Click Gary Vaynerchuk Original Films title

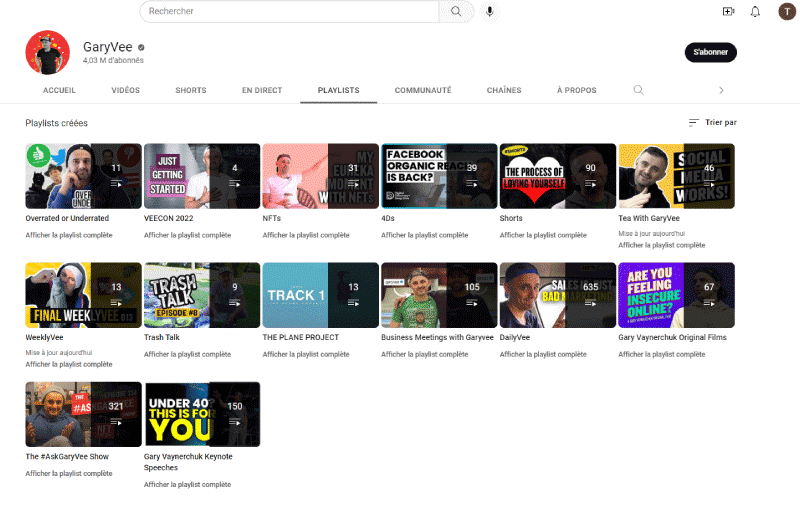click(x=672, y=337)
